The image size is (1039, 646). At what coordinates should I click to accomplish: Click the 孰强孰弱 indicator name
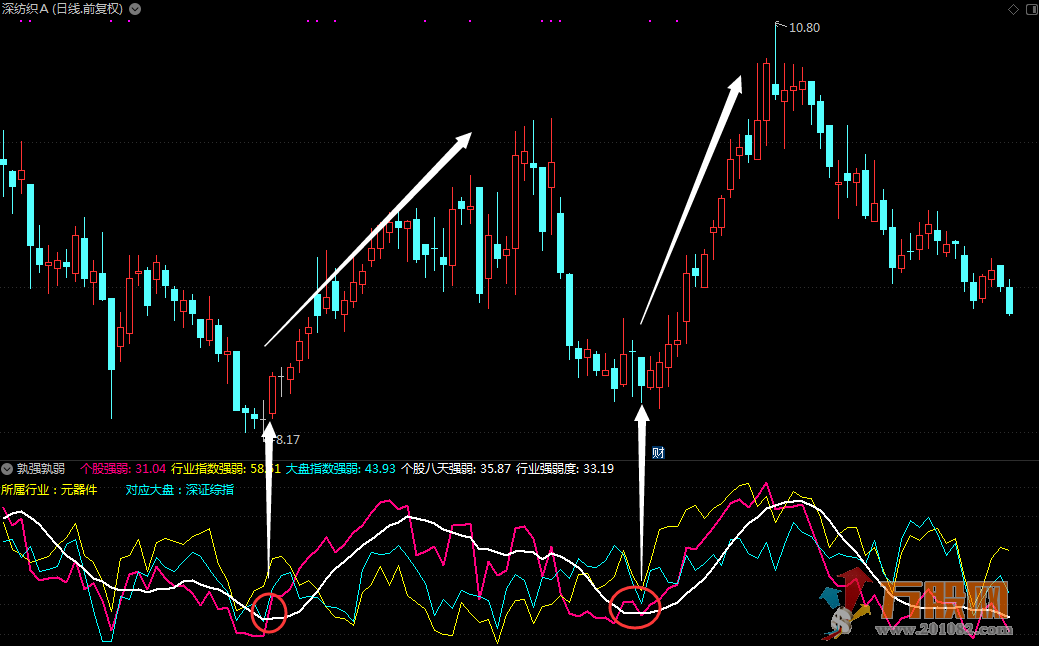[41, 468]
